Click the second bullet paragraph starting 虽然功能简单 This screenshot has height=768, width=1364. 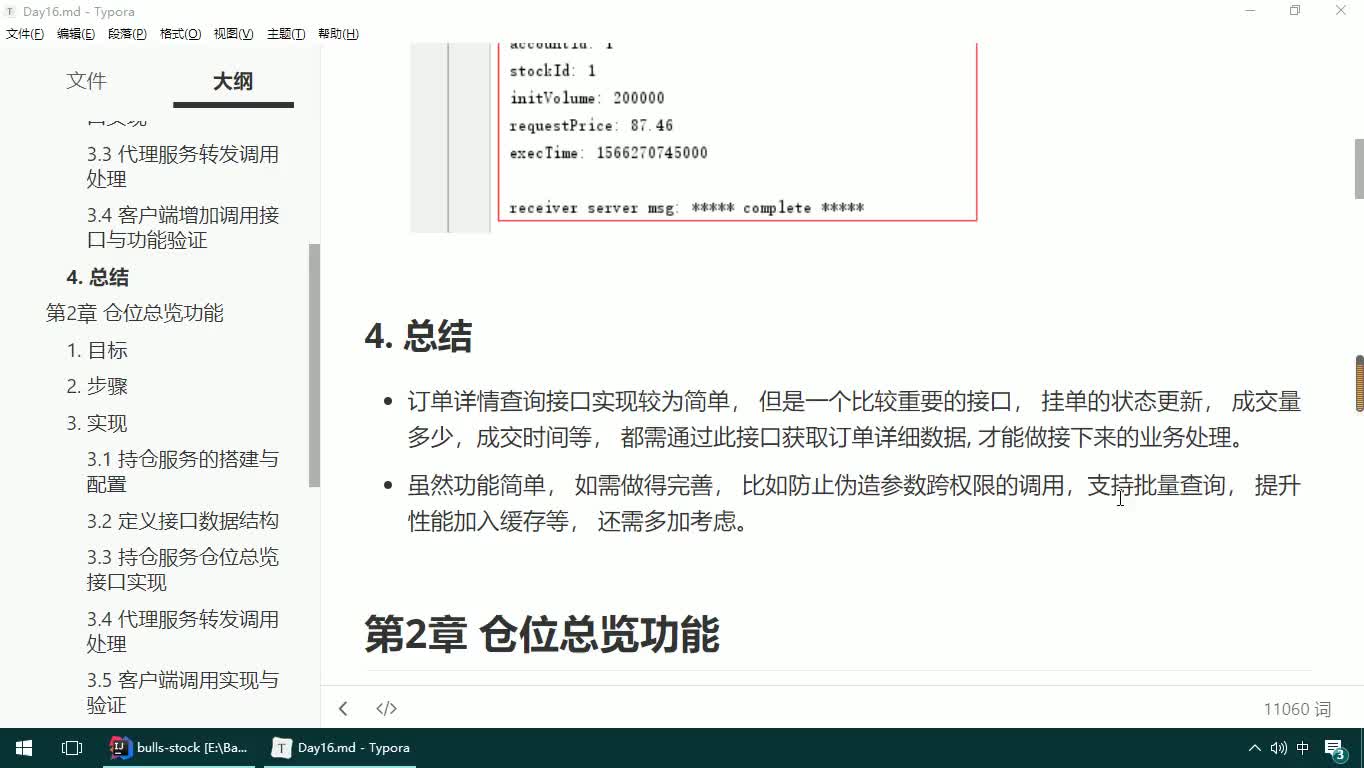coord(854,504)
